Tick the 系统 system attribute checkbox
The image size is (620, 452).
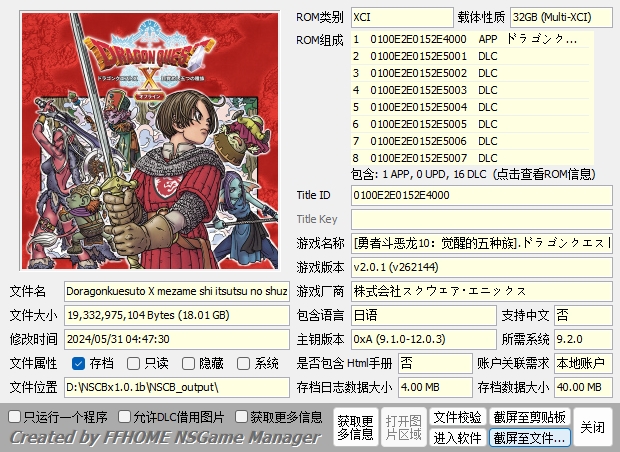pos(243,363)
